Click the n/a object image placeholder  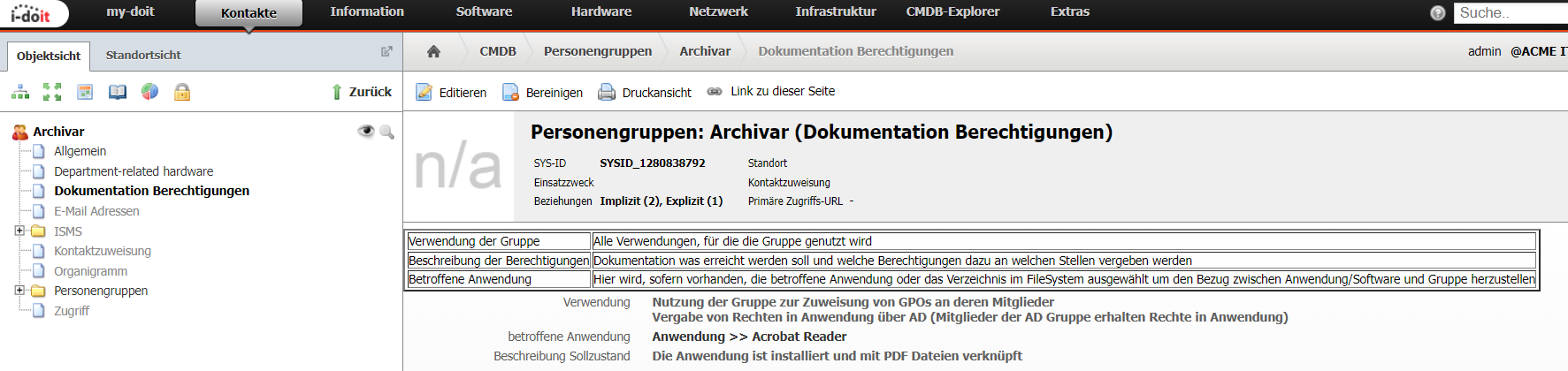point(457,167)
